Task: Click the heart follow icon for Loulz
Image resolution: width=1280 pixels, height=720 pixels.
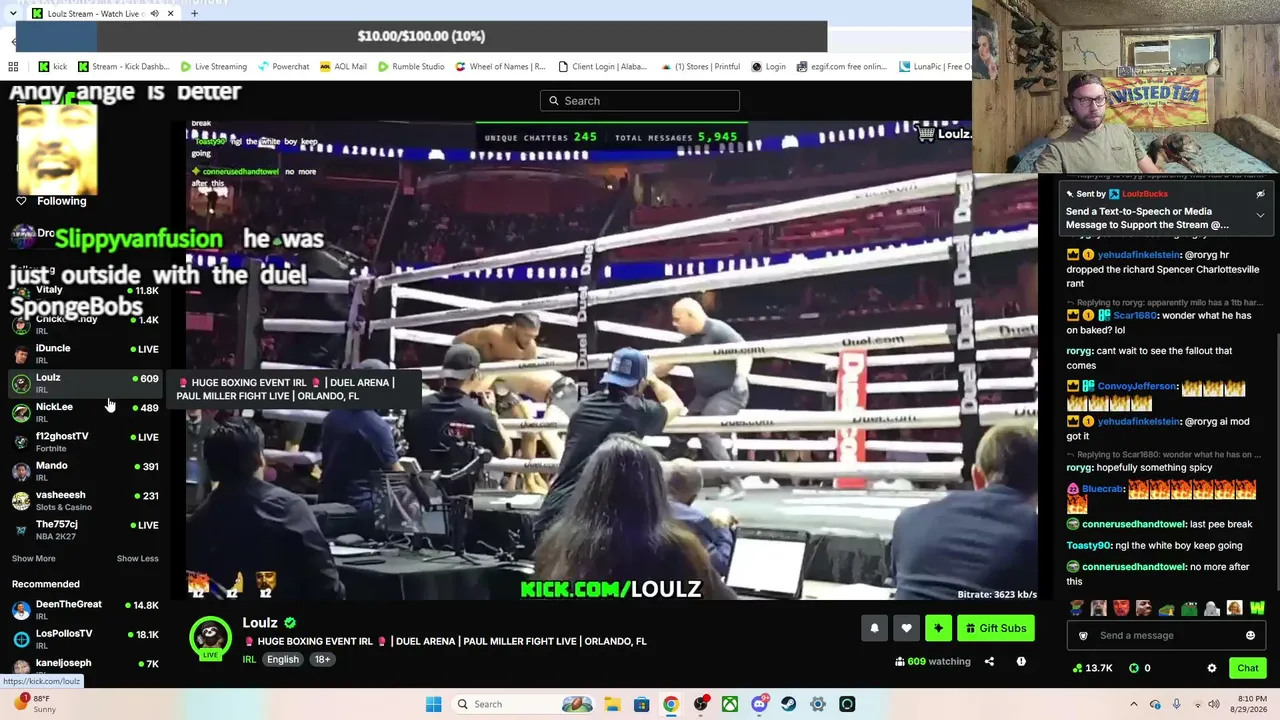Action: click(906, 628)
